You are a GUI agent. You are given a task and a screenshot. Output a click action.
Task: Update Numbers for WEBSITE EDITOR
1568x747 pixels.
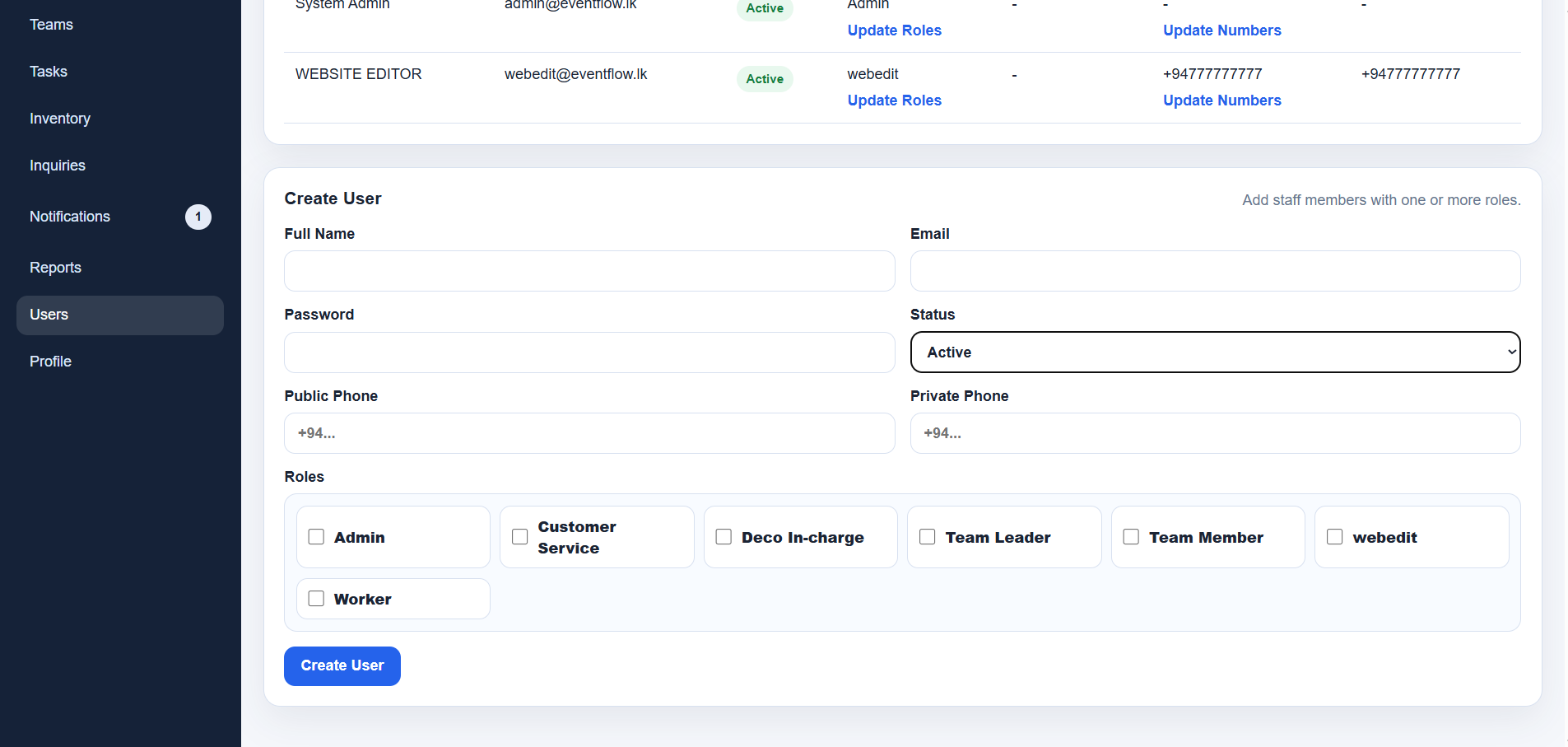(1221, 100)
